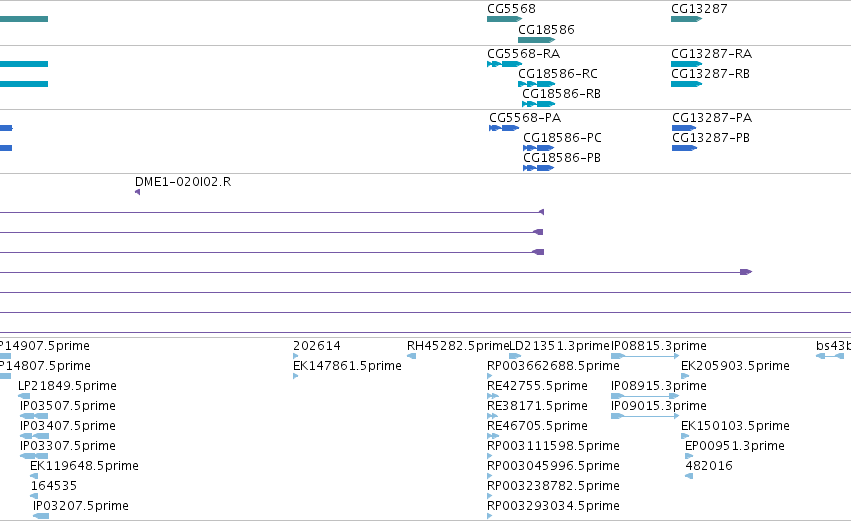Click feature label 164535
The height and width of the screenshot is (521, 851).
pos(54,486)
